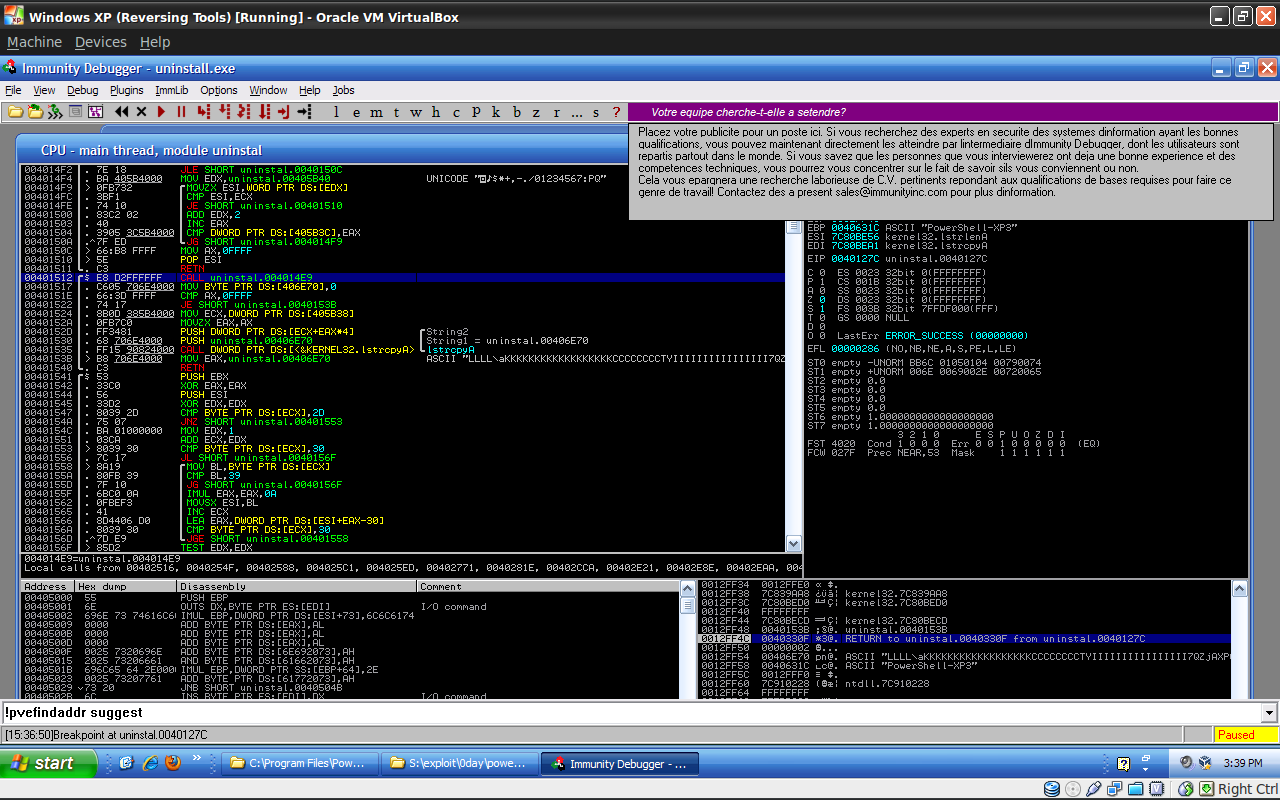Click the Comment column header in dump
This screenshot has width=1280, height=800.
tap(547, 586)
